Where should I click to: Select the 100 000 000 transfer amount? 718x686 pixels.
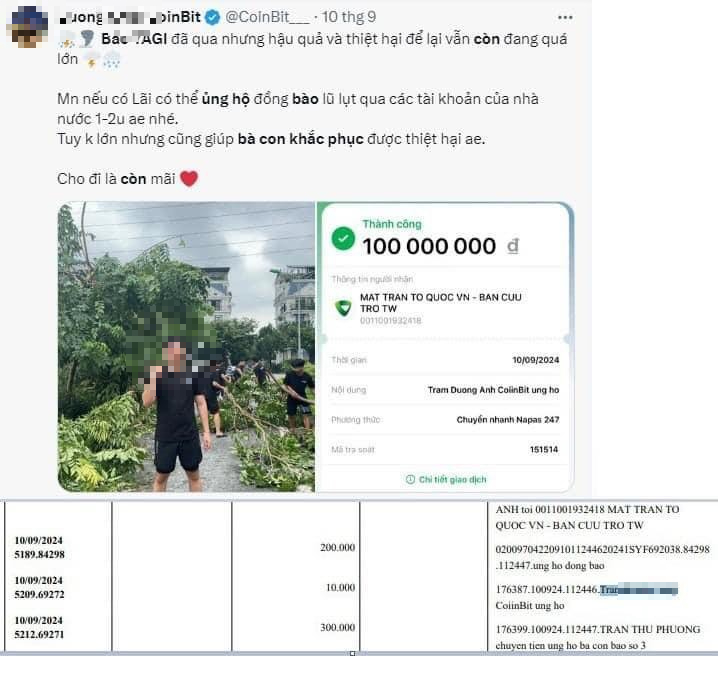[428, 246]
